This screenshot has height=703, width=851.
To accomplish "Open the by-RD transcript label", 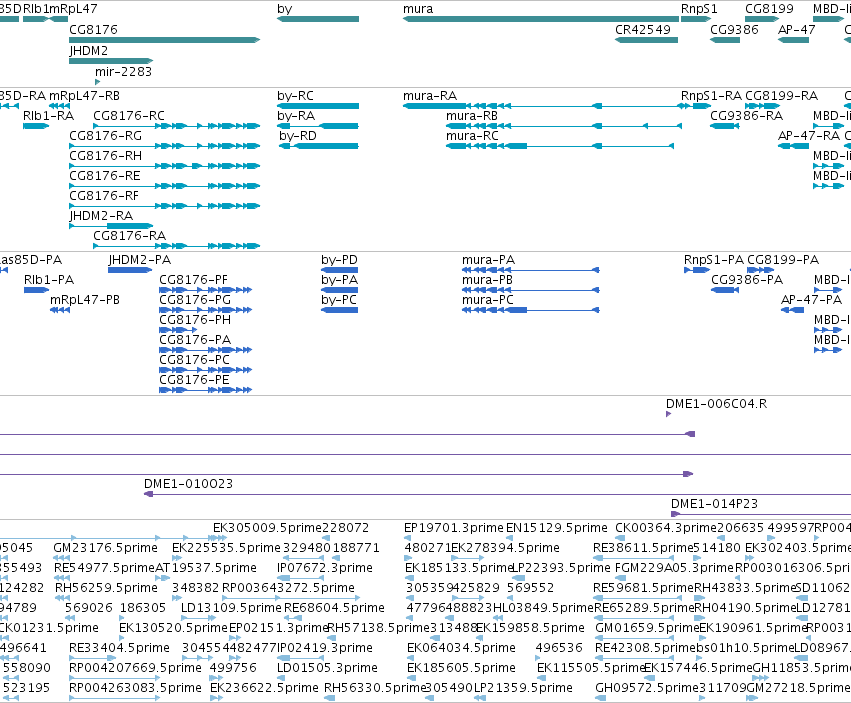I will click(x=297, y=136).
